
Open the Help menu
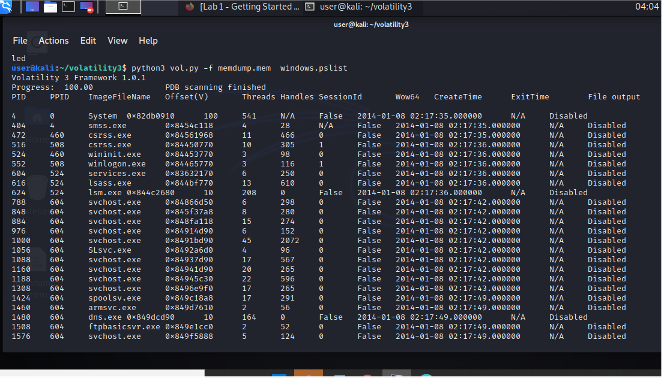coord(148,41)
